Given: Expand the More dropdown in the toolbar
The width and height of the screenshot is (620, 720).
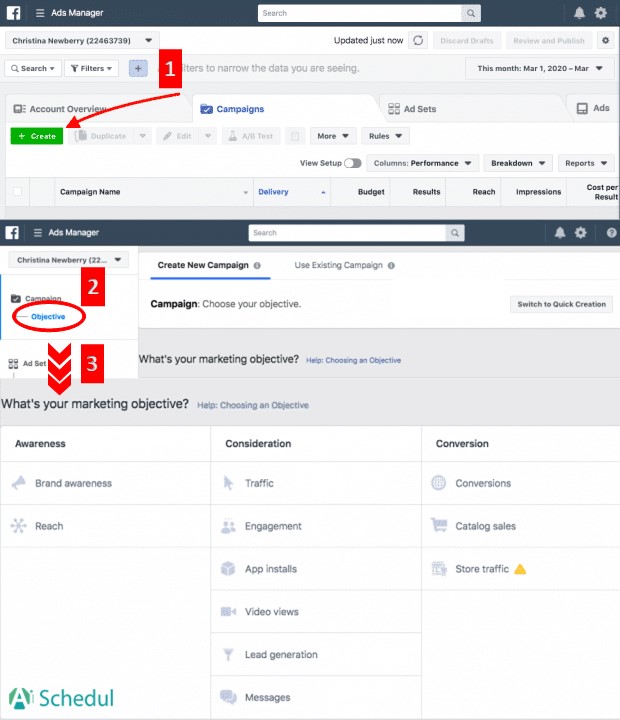Looking at the screenshot, I should pos(333,136).
